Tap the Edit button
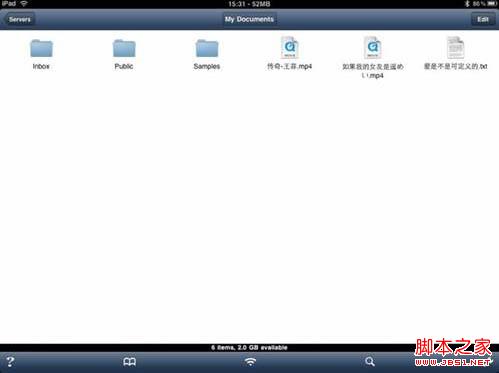Viewport: 499px width, 373px height. [x=483, y=19]
